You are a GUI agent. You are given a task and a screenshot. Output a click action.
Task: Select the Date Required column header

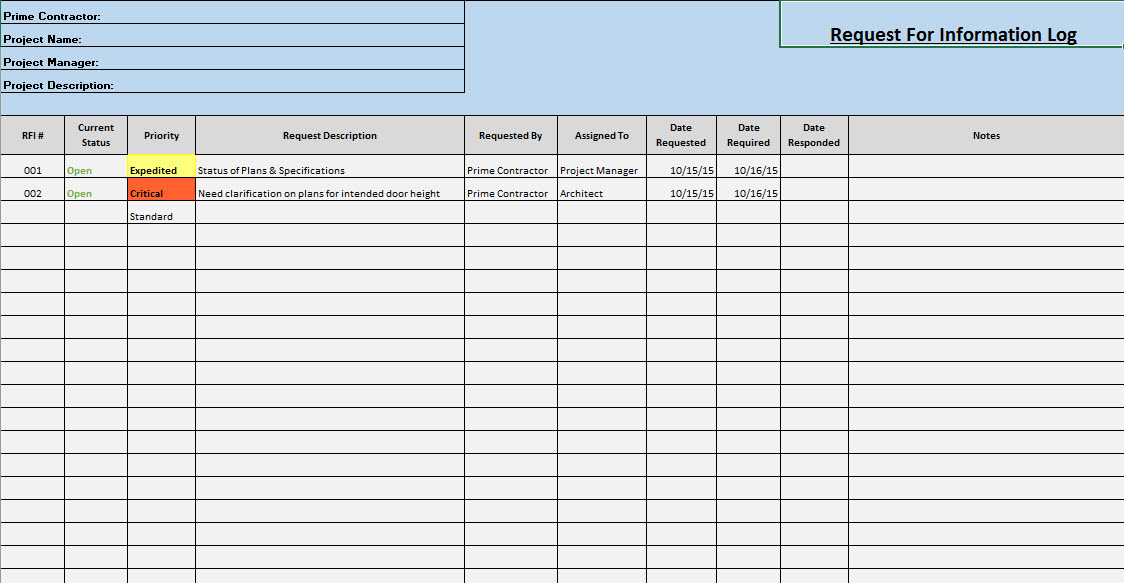pos(748,136)
